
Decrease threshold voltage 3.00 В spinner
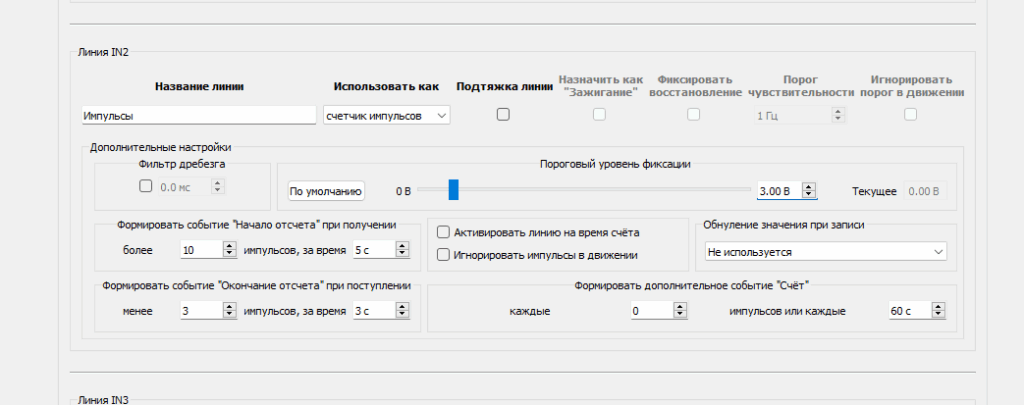tap(810, 195)
